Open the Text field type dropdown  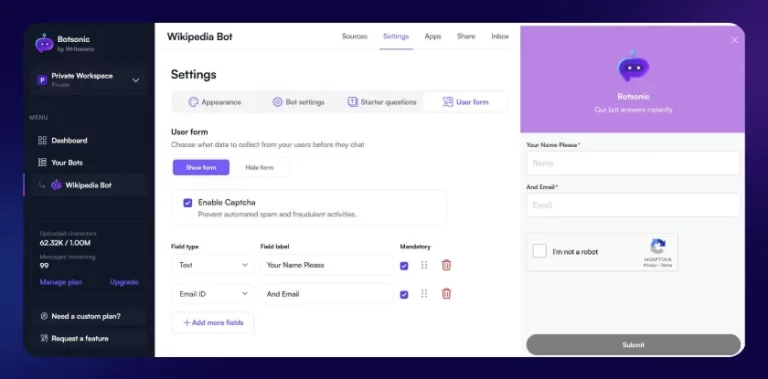213,265
